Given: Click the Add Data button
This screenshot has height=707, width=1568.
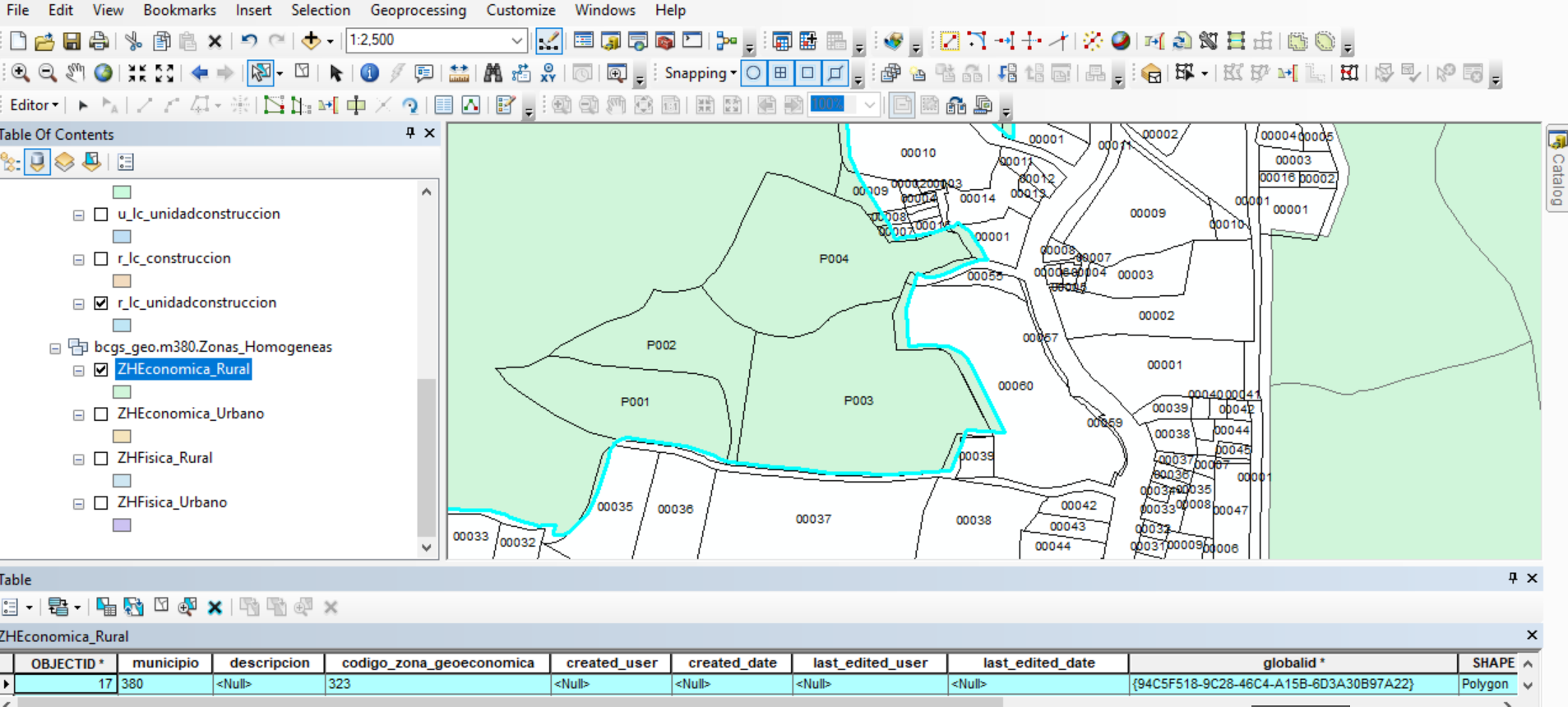Looking at the screenshot, I should coord(311,40).
